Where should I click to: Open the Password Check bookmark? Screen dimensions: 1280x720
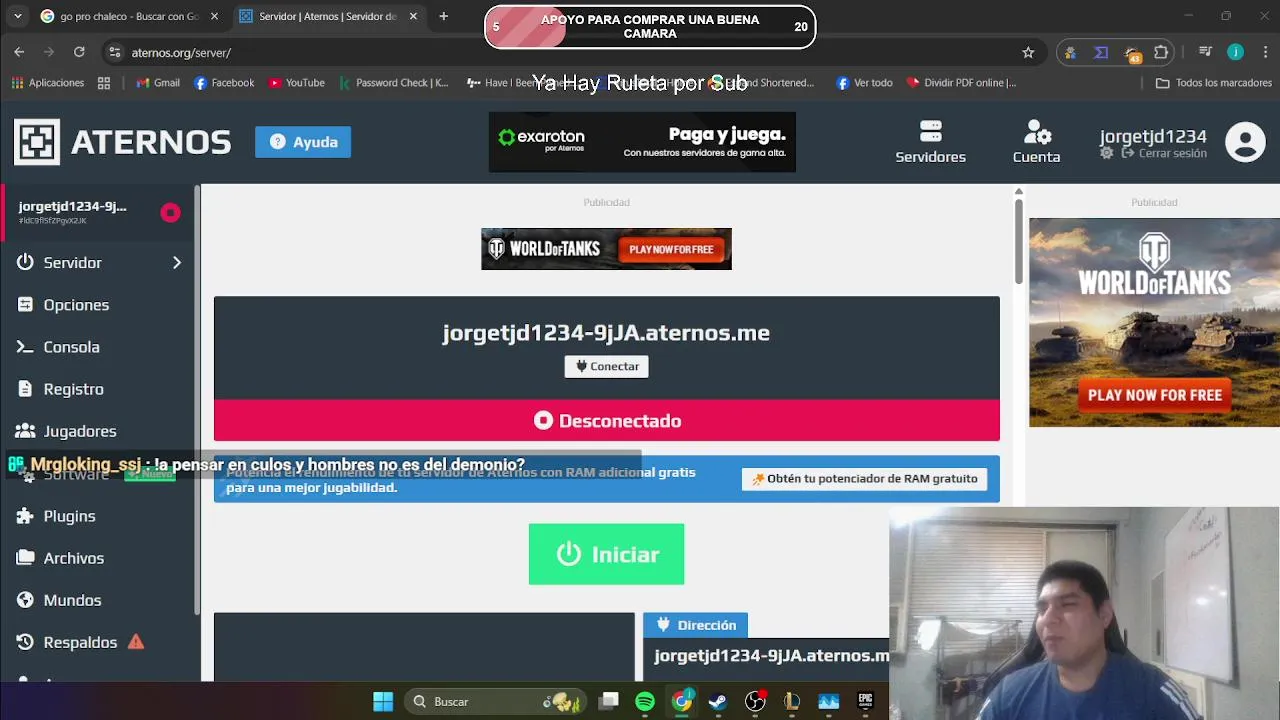coord(394,83)
